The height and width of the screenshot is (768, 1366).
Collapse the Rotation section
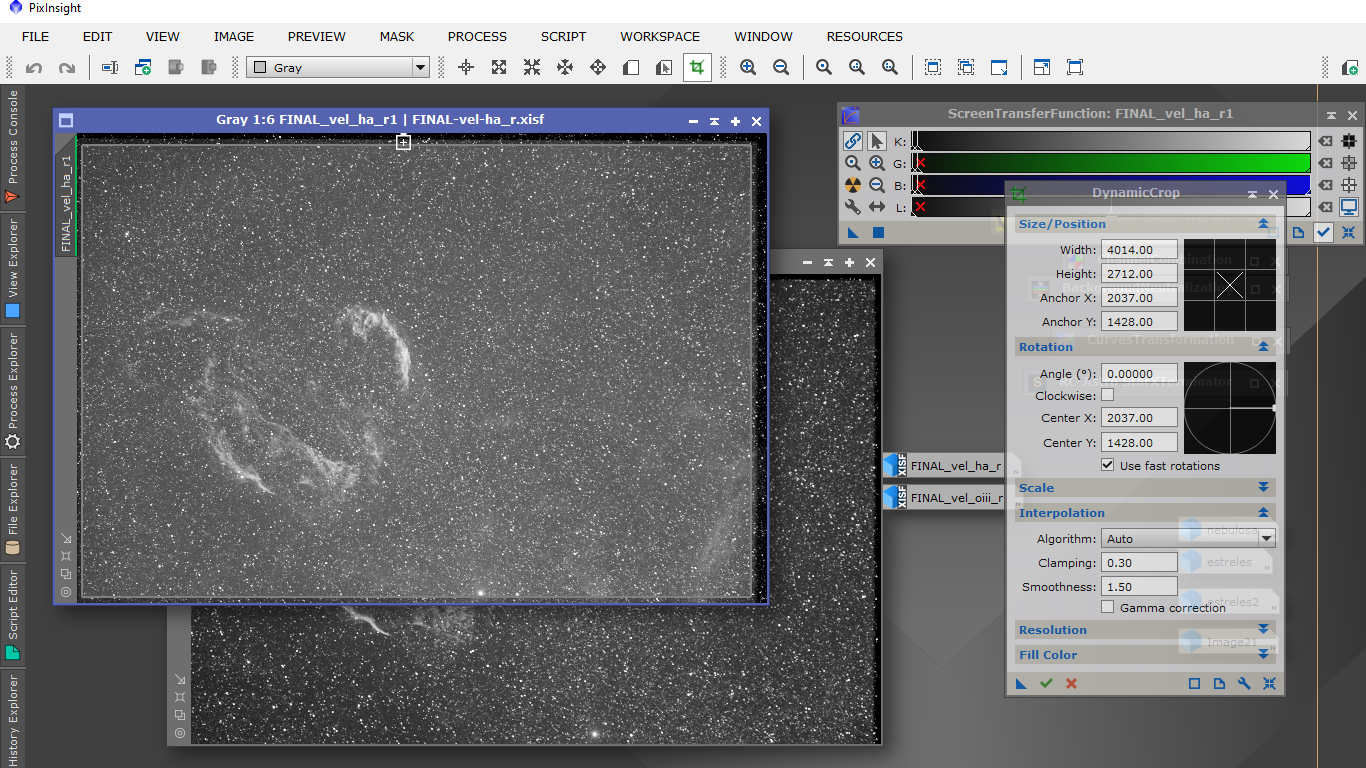click(1263, 347)
